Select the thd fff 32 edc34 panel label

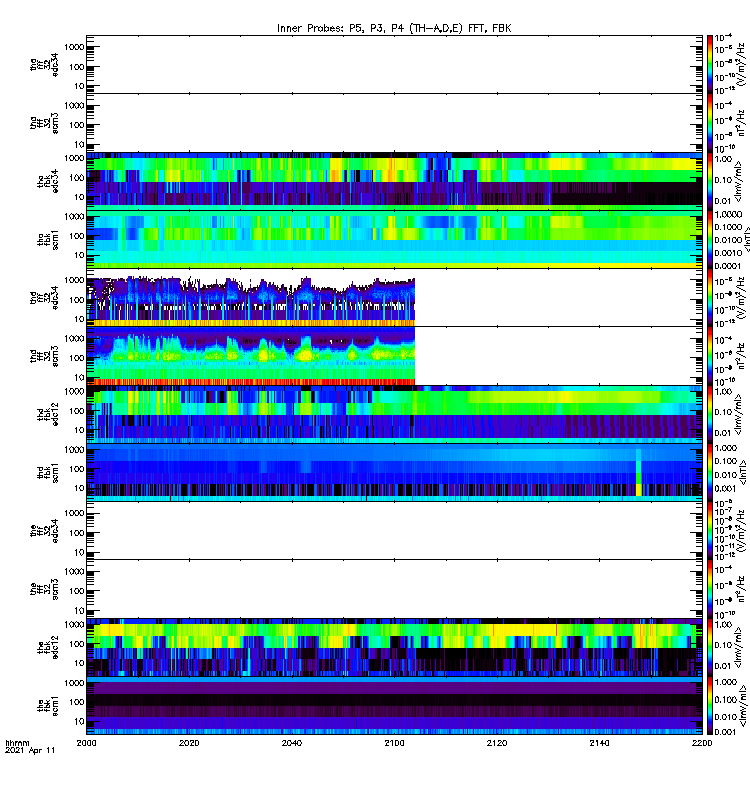pos(44,298)
